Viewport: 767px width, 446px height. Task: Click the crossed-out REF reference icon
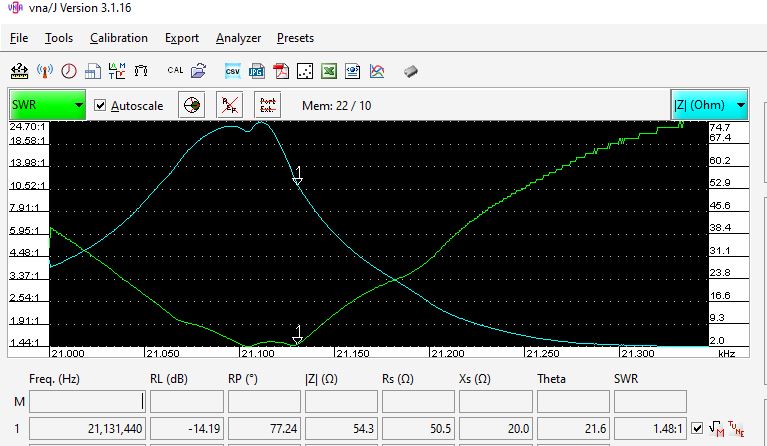pyautogui.click(x=230, y=105)
